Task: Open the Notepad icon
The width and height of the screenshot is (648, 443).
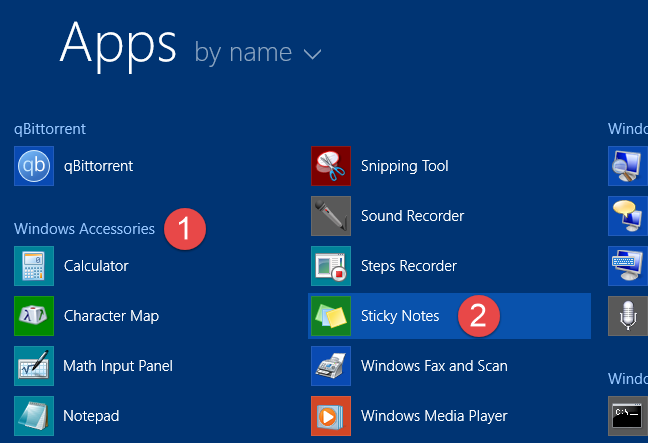Action: (34, 416)
